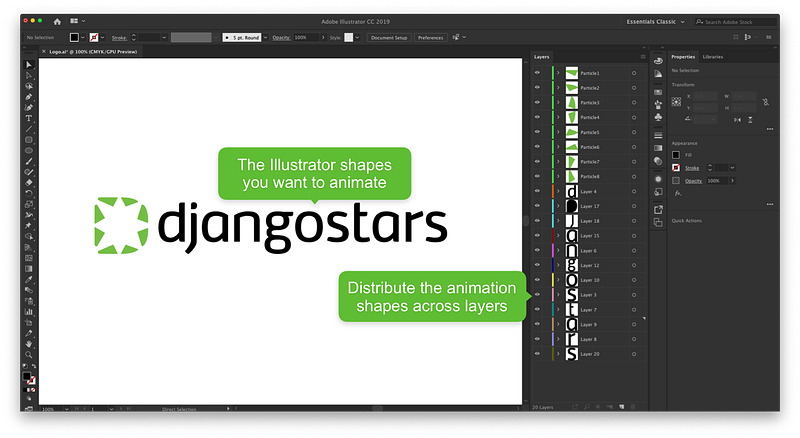This screenshot has height=438, width=800.
Task: Toggle visibility of Layer 4
Action: tap(537, 191)
